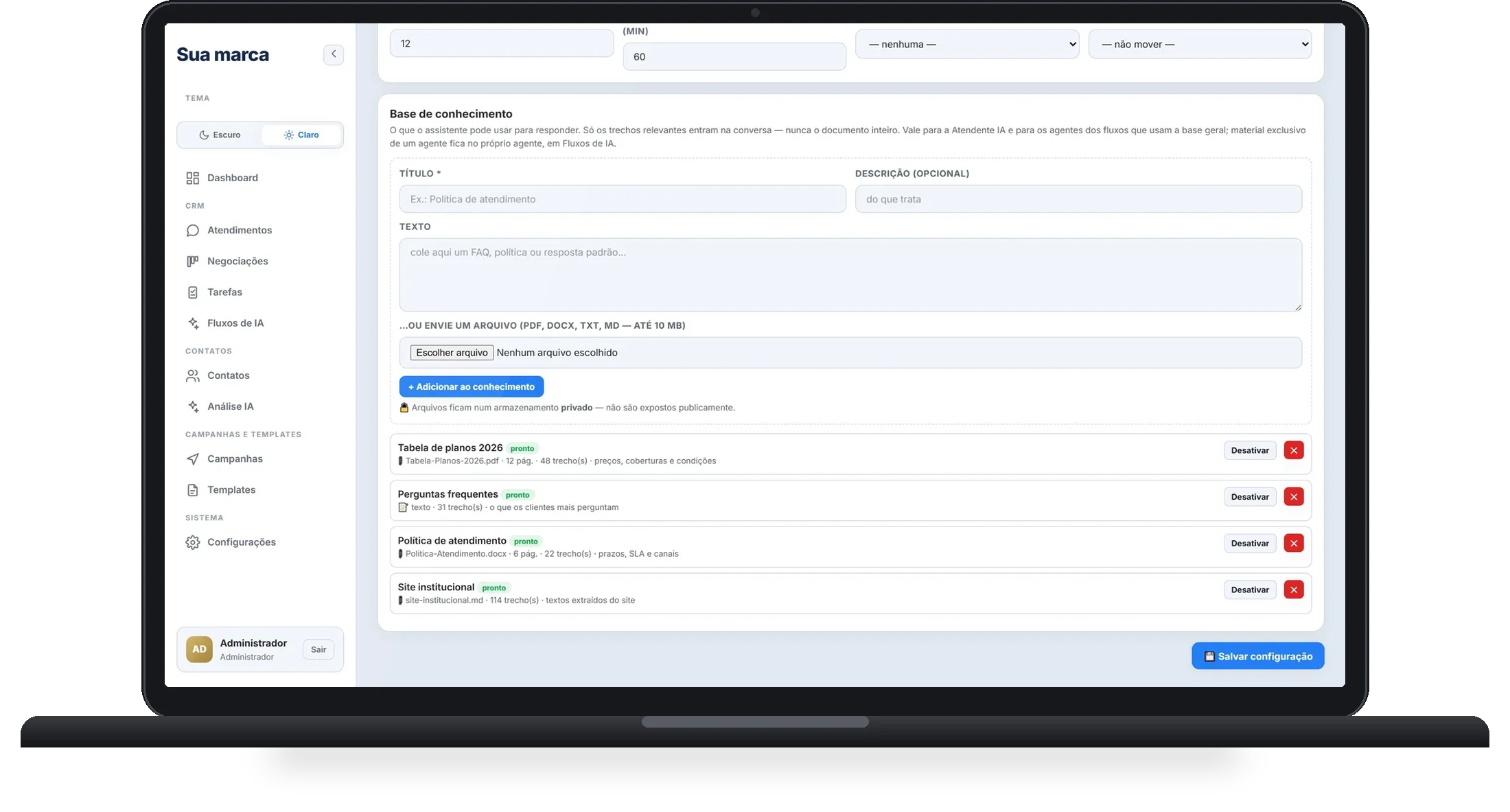Log out with the Sair button

coord(318,649)
